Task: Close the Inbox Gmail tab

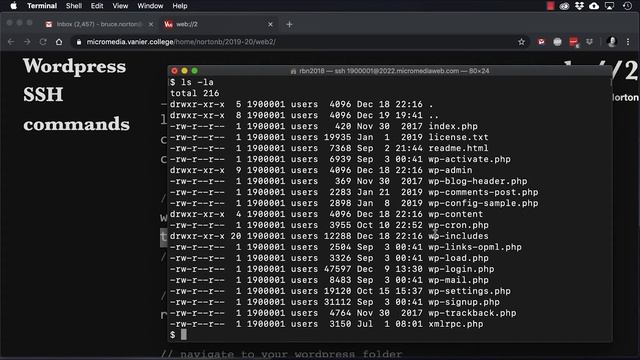Action: pyautogui.click(x=151, y=24)
